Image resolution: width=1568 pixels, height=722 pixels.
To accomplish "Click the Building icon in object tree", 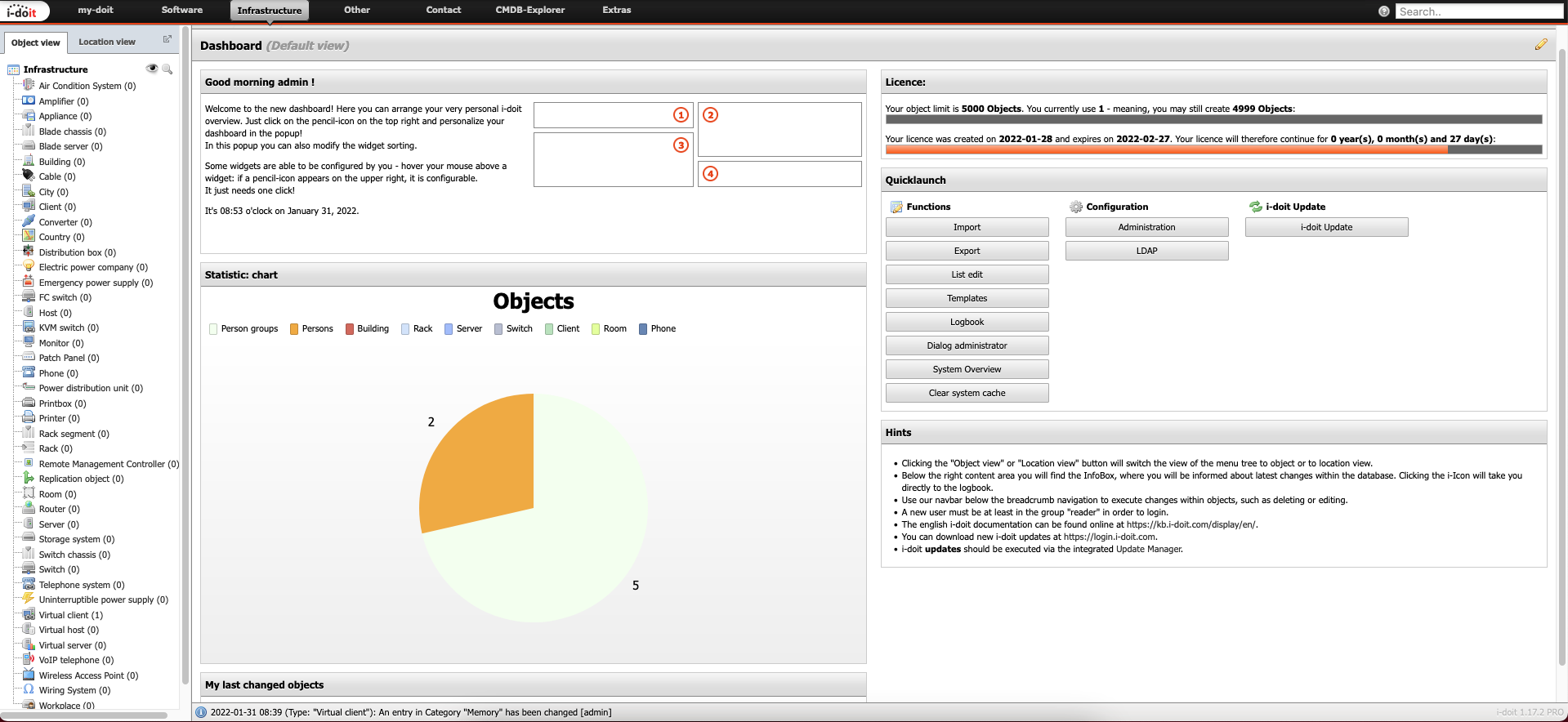I will 29,161.
